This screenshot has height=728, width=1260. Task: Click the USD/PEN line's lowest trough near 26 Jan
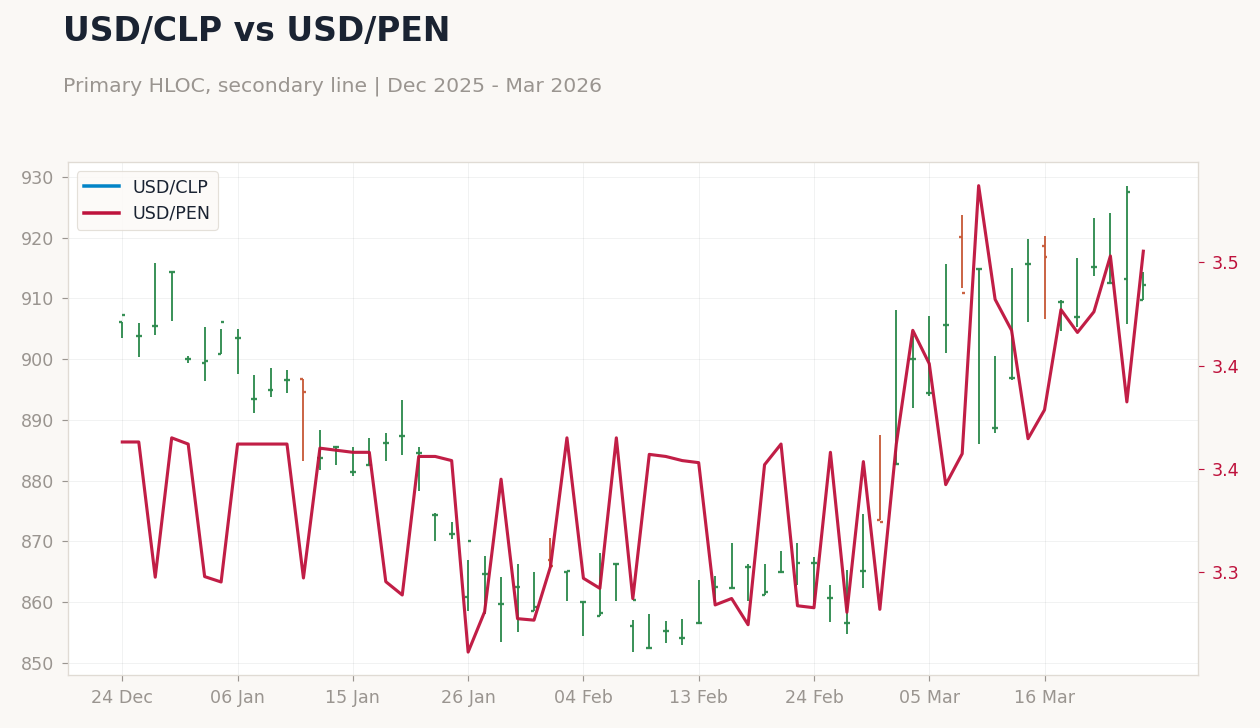(x=468, y=652)
